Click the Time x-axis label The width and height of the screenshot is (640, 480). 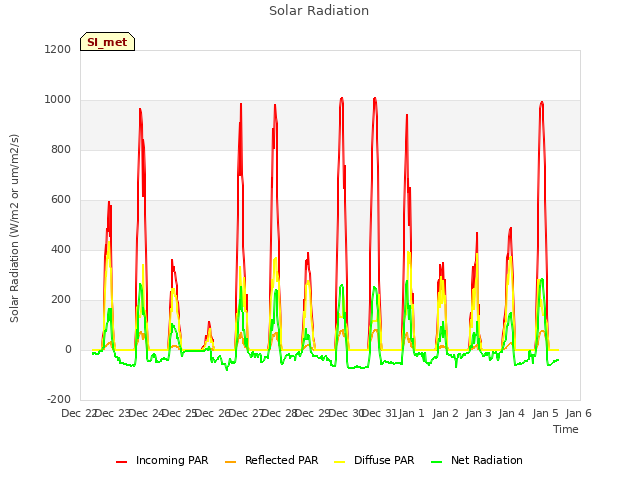pyautogui.click(x=566, y=429)
